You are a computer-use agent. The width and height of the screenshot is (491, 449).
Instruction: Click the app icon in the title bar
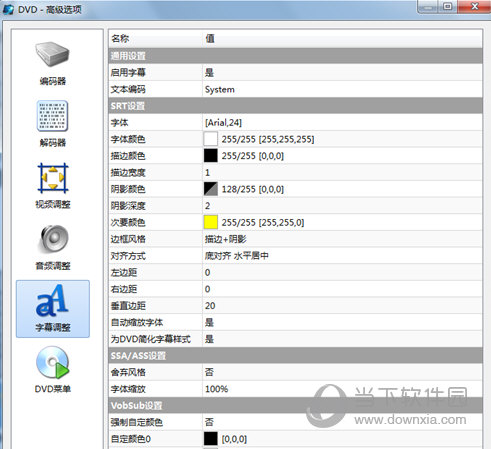coord(8,9)
